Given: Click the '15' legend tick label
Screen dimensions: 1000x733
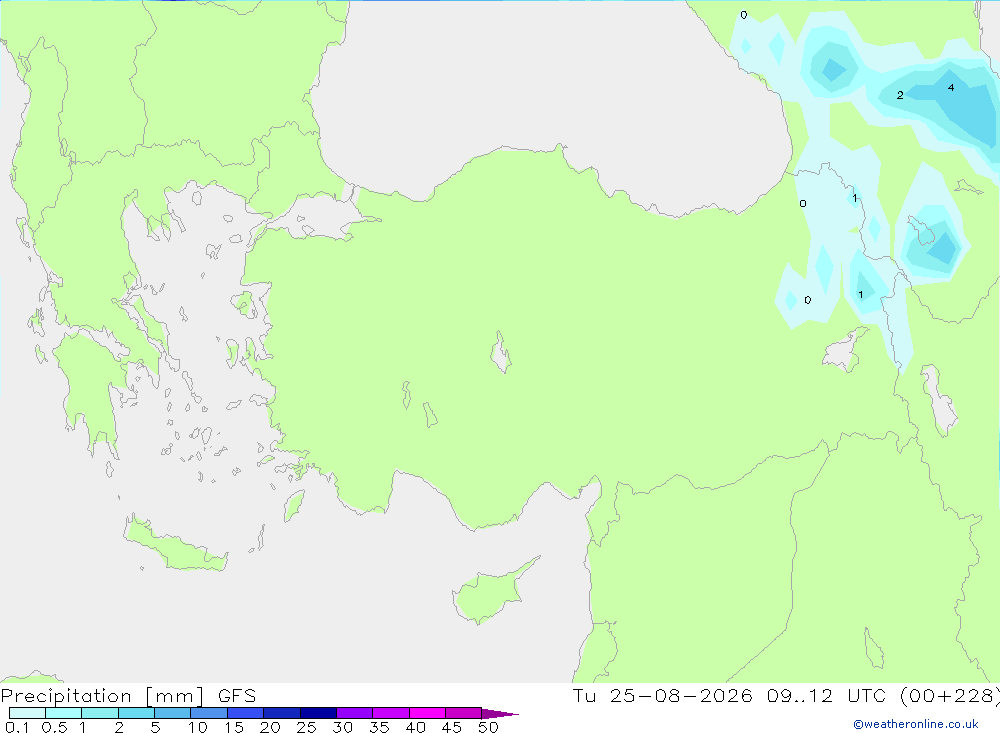Looking at the screenshot, I should point(234,727).
